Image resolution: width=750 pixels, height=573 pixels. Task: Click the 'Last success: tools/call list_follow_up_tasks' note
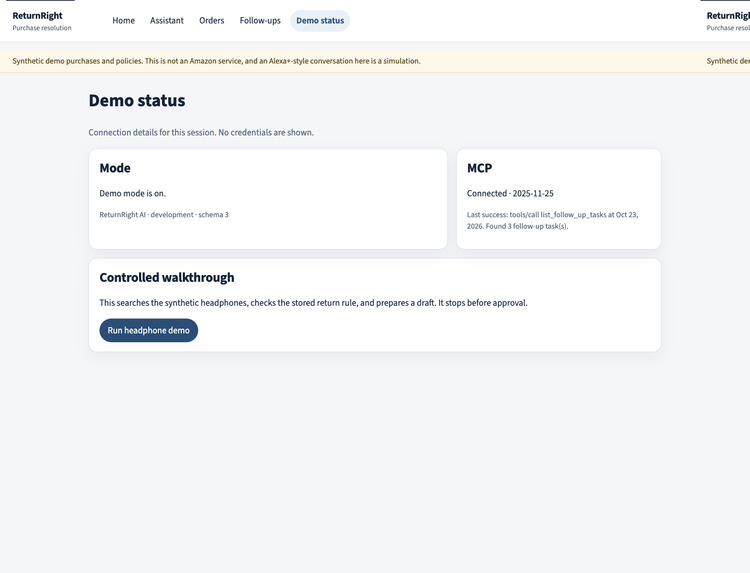pyautogui.click(x=552, y=220)
